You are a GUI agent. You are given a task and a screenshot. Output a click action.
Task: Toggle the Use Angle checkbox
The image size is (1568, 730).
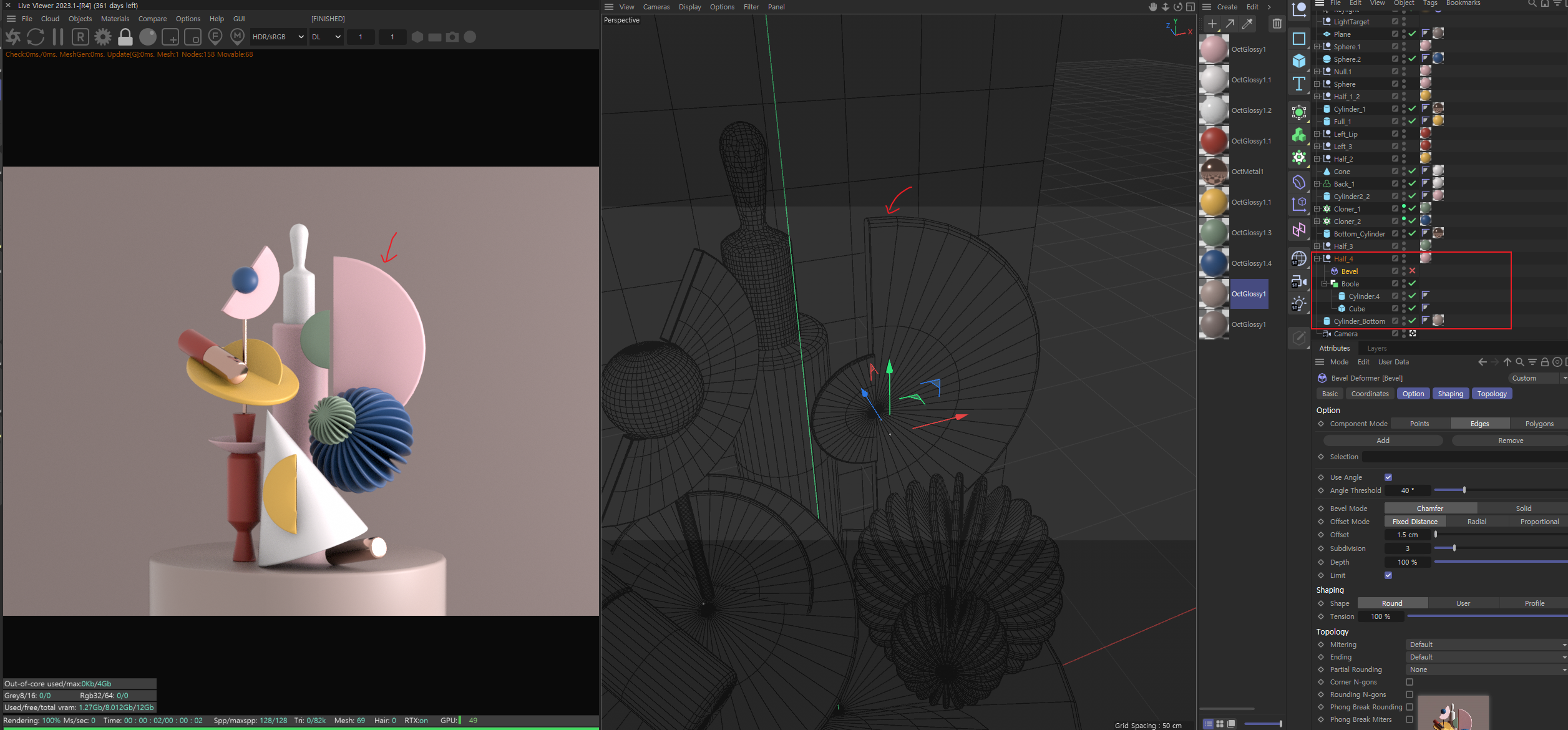(x=1388, y=477)
